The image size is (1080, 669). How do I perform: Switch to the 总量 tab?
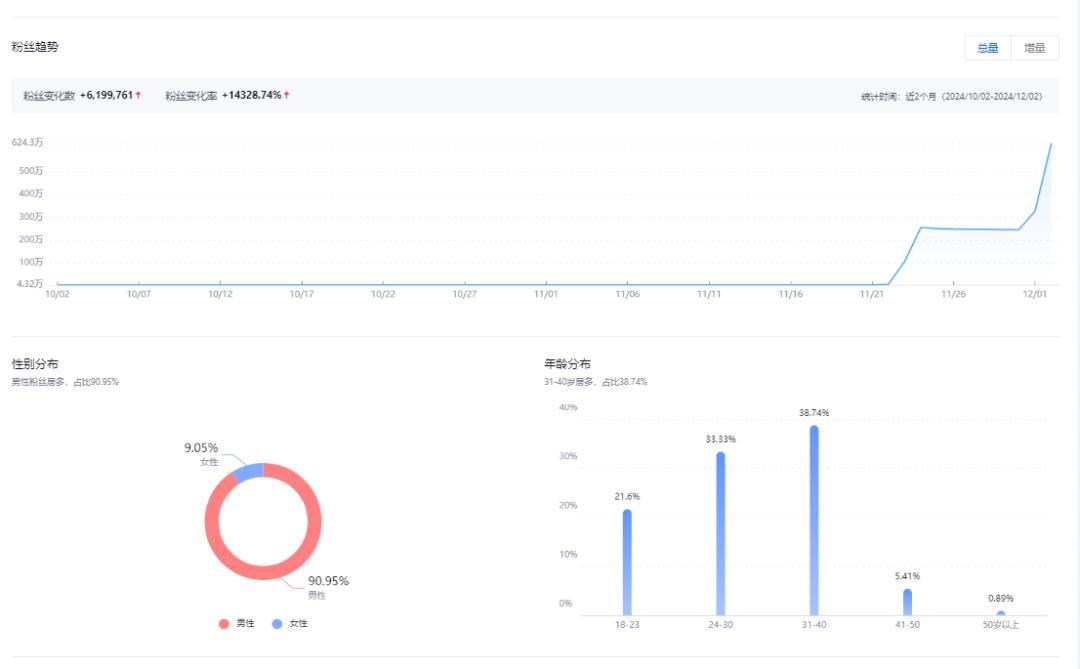coord(987,48)
